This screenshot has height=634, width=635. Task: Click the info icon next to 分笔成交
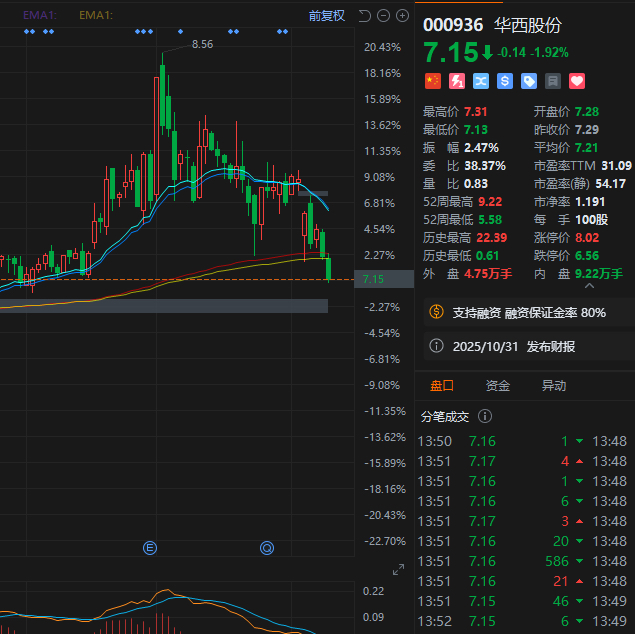[x=485, y=416]
